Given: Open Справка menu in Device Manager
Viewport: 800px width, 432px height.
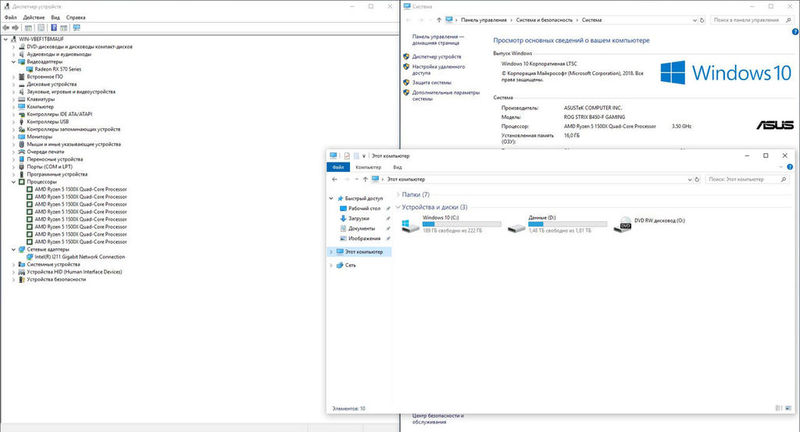Looking at the screenshot, I should [76, 17].
